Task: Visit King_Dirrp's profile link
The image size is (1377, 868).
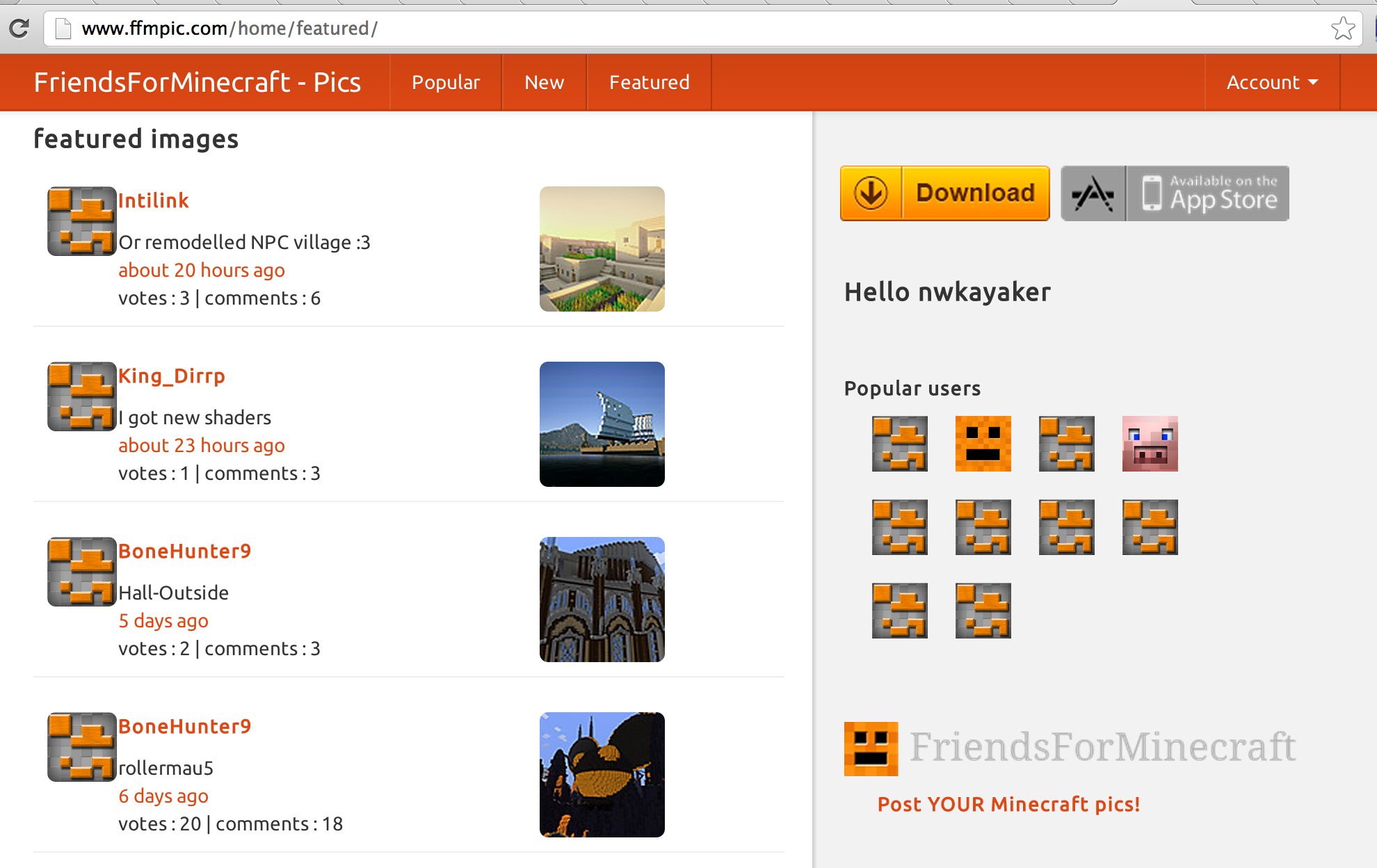Action: coord(172,376)
